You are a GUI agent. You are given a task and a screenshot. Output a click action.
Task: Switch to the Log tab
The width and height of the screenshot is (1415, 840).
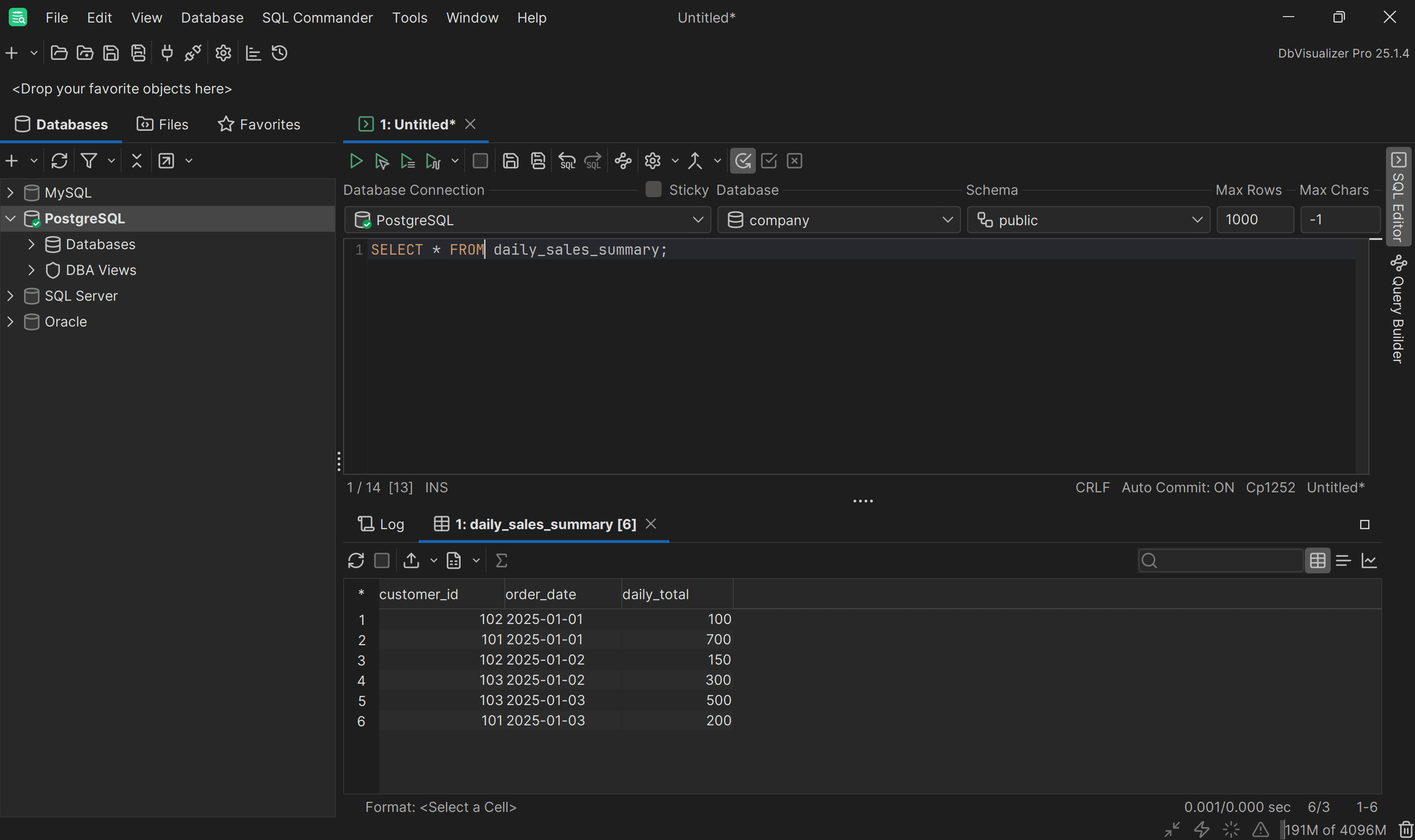click(x=381, y=524)
